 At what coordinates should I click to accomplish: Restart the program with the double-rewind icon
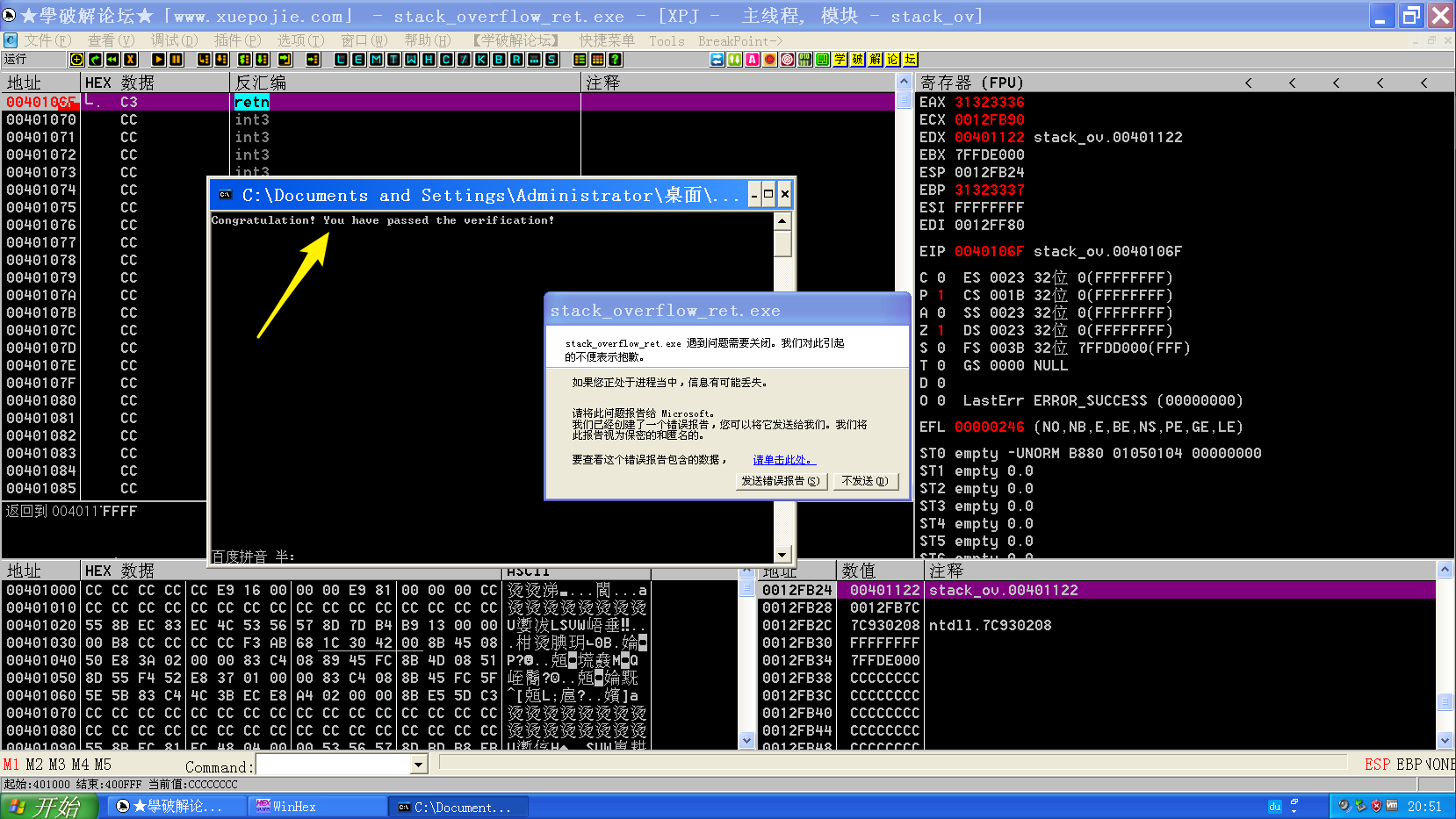coord(112,60)
